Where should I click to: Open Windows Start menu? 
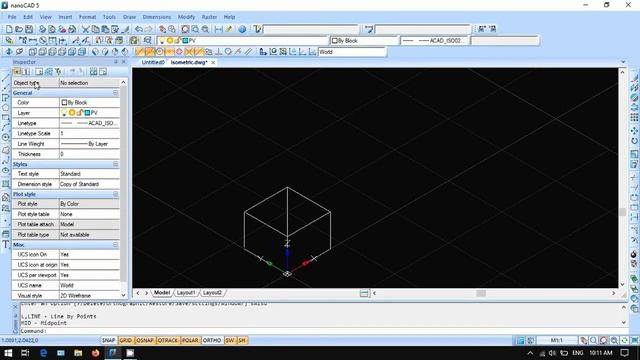[8, 353]
